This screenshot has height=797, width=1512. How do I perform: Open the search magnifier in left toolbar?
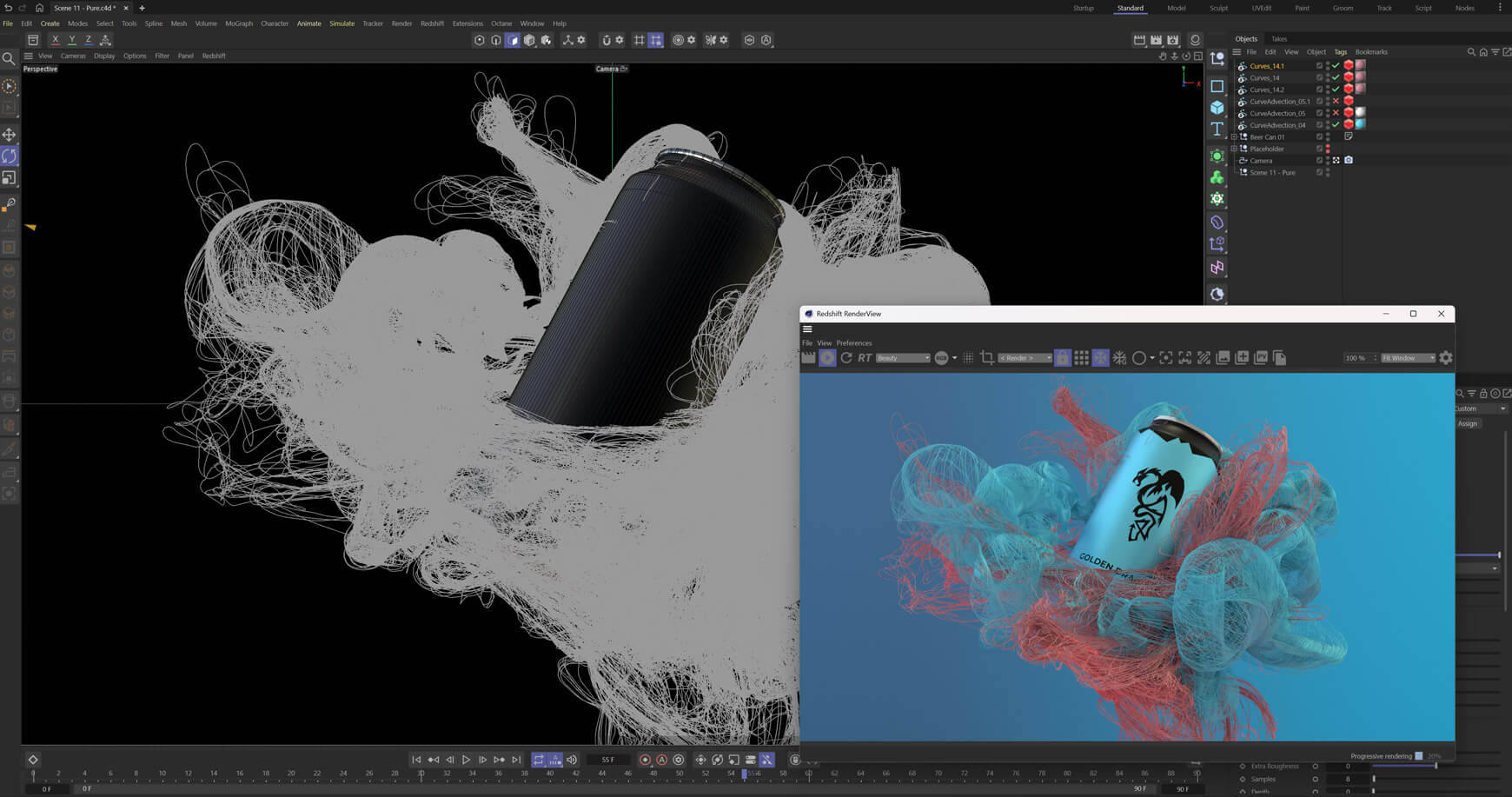point(9,59)
